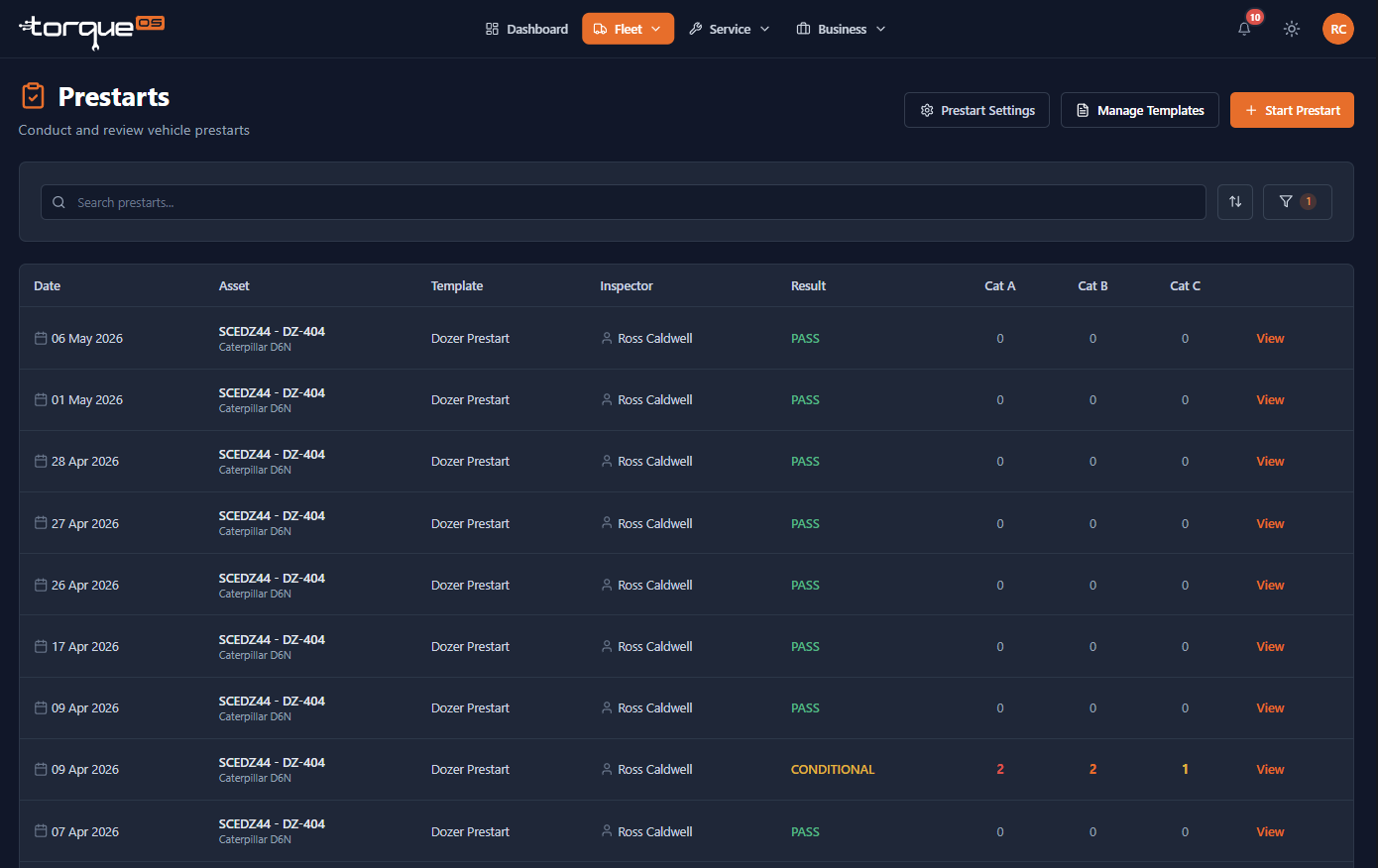Click the TorqueOS logo
The image size is (1378, 868).
coord(91,30)
